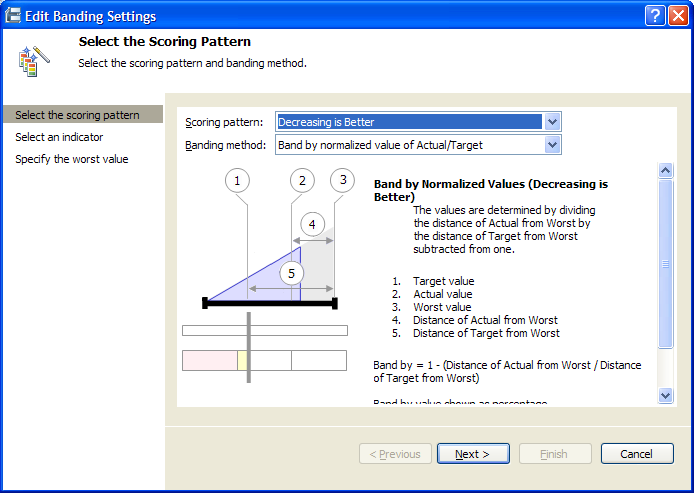Click circled marker 3 for Worst value
This screenshot has height=493, width=694.
[x=343, y=180]
